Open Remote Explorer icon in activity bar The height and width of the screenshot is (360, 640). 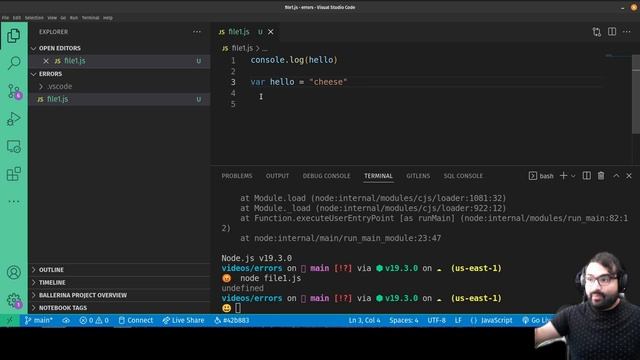click(x=13, y=147)
